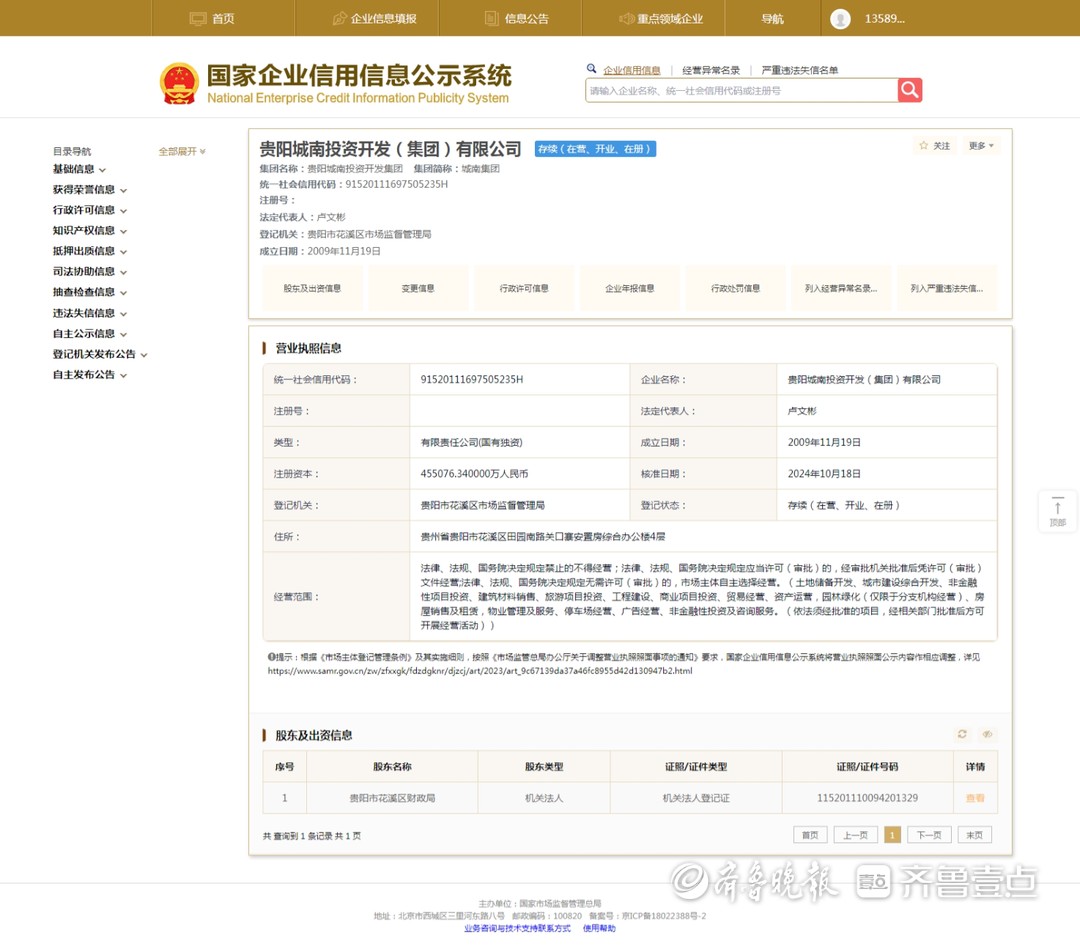Image resolution: width=1080 pixels, height=947 pixels.
Task: Click the home page monitor icon
Action: (x=198, y=19)
